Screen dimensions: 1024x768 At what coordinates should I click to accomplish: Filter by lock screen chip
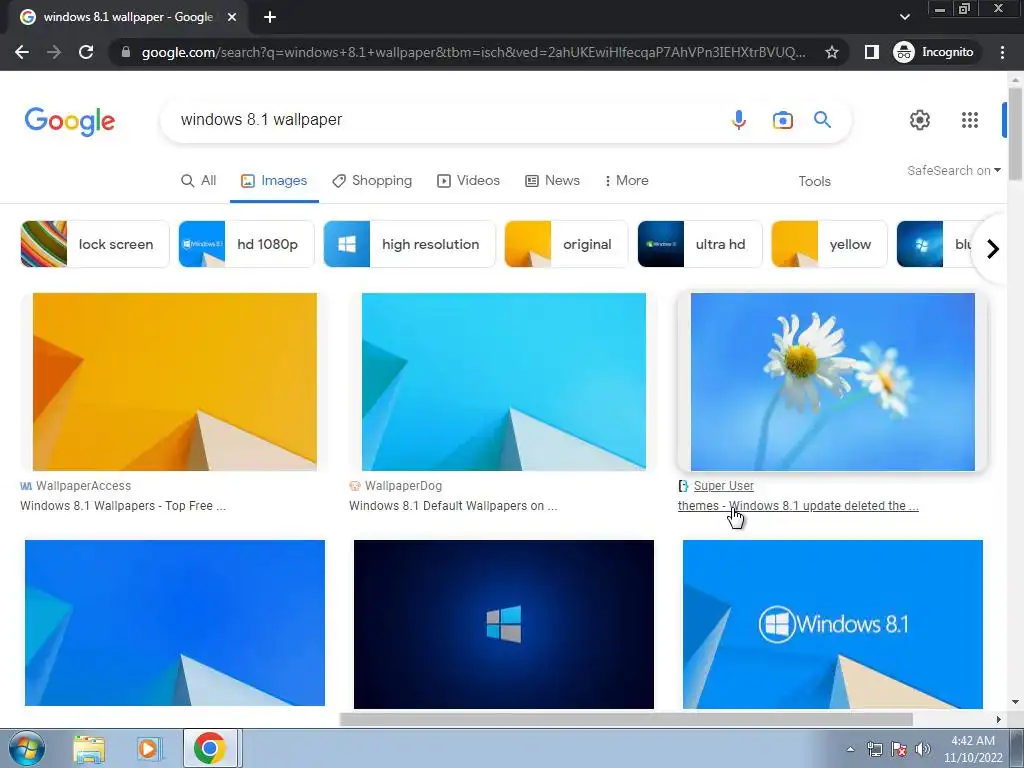95,244
